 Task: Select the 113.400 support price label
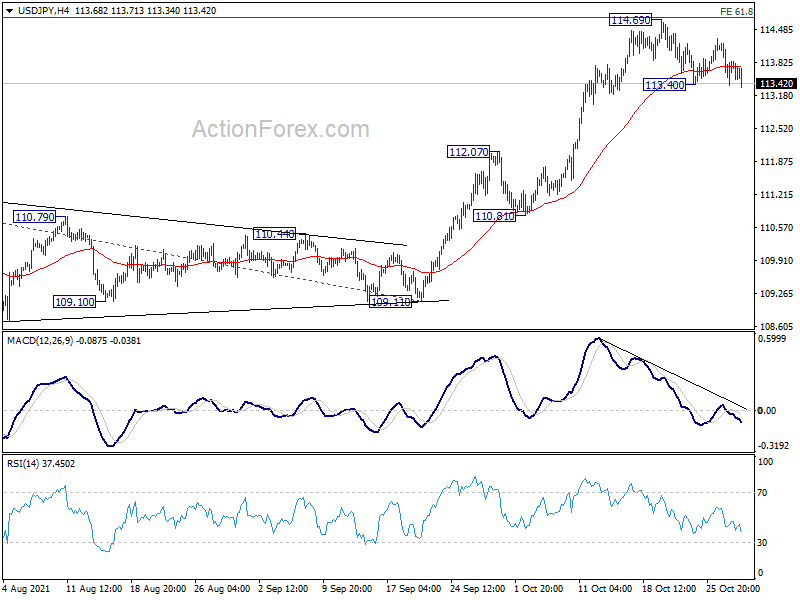click(x=664, y=85)
